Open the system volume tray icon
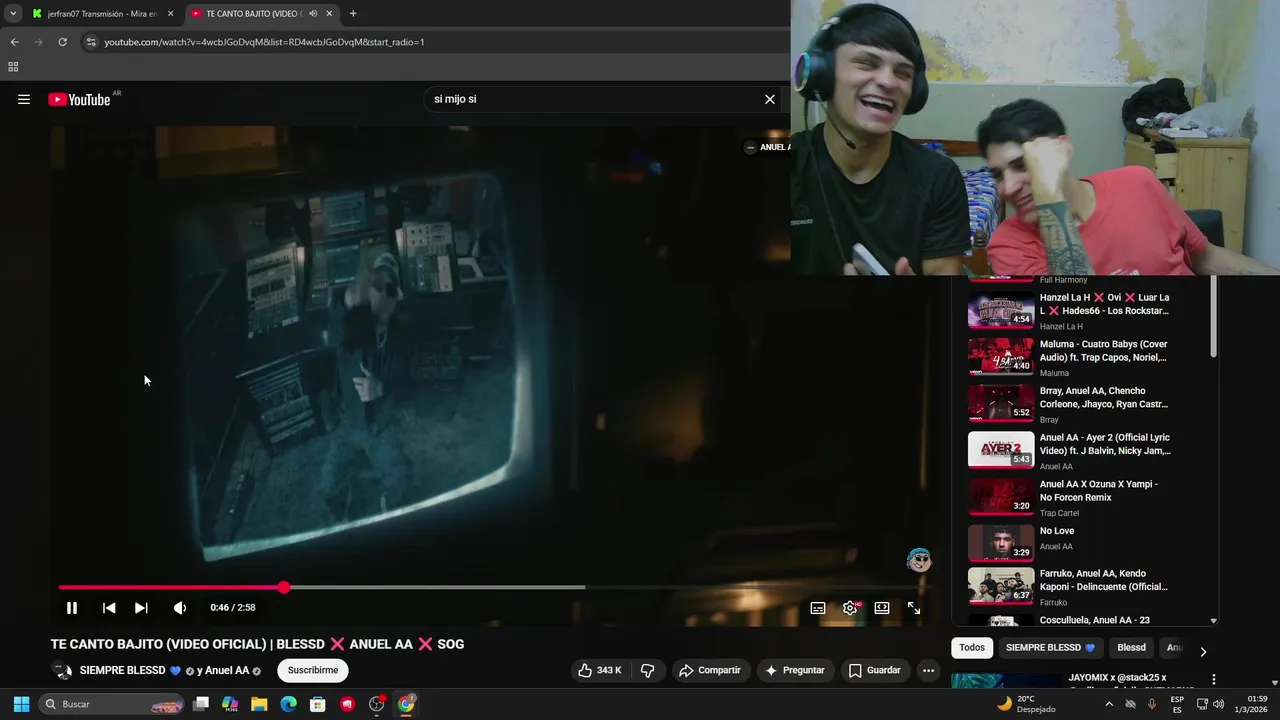The image size is (1280, 720). pos(1218,704)
